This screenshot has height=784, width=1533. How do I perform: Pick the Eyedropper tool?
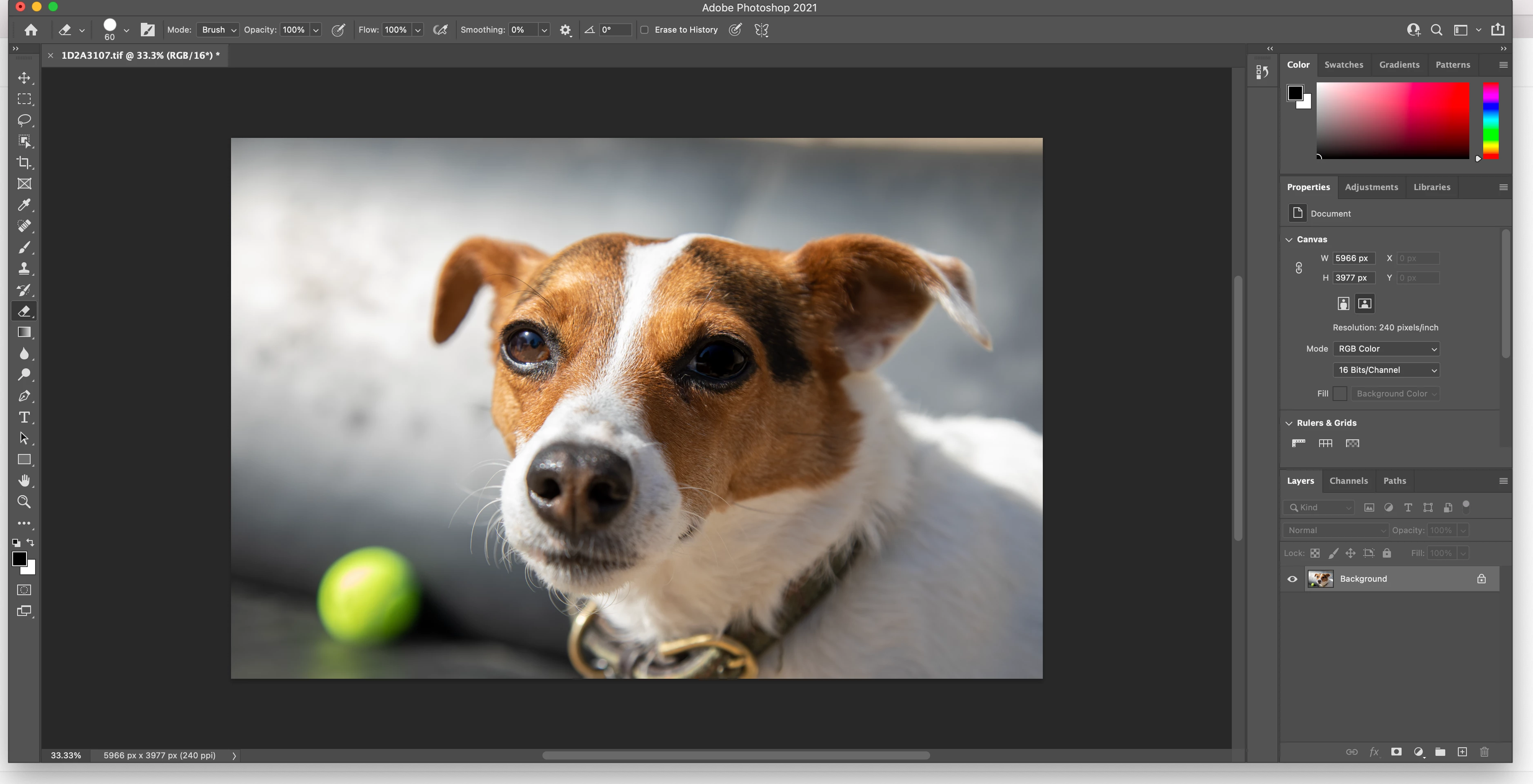[24, 205]
